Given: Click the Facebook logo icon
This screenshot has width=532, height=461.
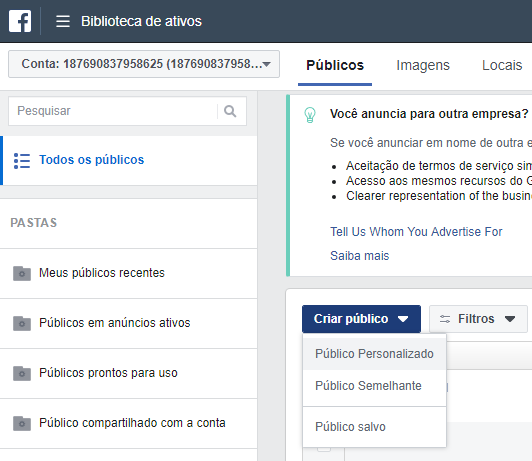Looking at the screenshot, I should point(20,21).
